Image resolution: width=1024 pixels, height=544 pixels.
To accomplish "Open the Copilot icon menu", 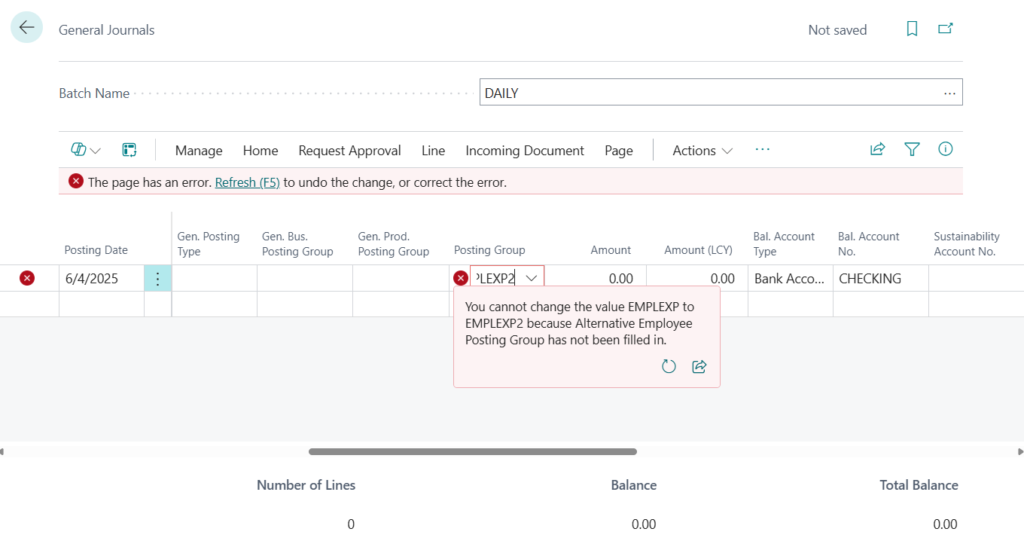I will [x=86, y=150].
